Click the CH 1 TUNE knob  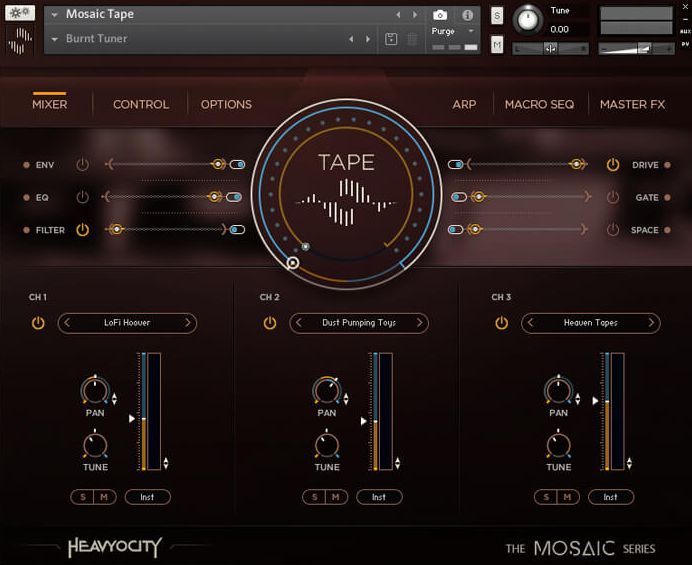(95, 445)
